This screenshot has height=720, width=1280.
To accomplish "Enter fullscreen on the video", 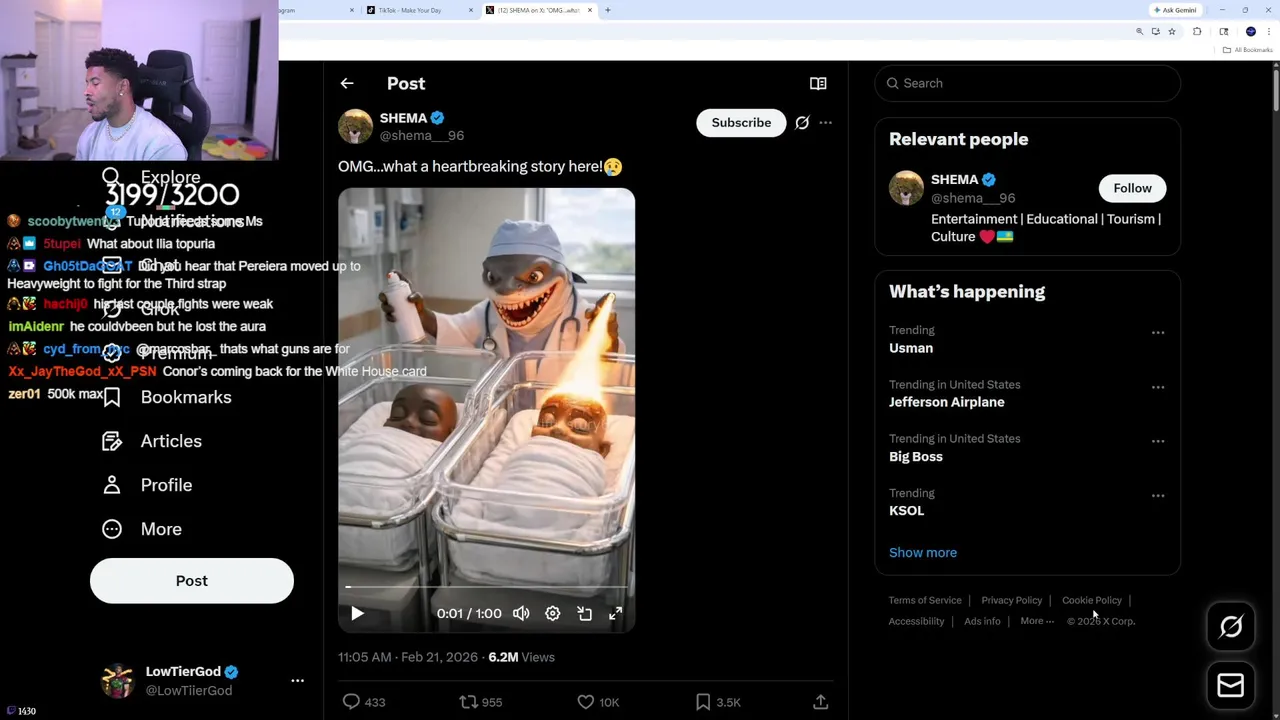I will click(x=616, y=614).
